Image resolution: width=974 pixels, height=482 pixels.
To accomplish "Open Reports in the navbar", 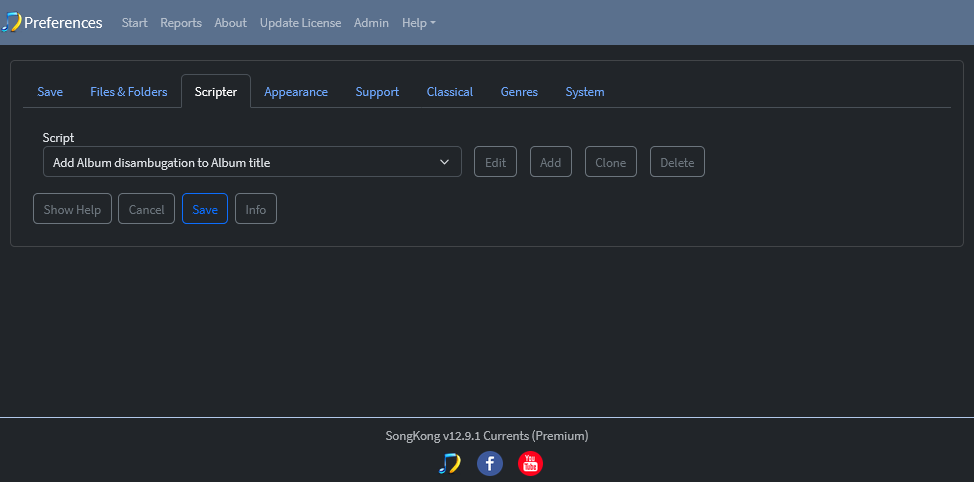I will [181, 23].
